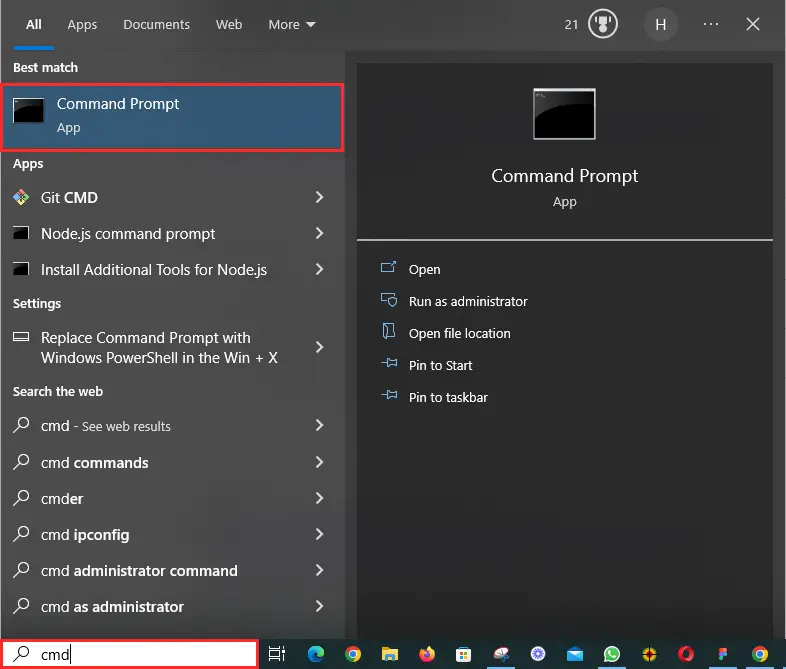Viewport: 786px width, 669px height.
Task: Expand the cmd web results arrow
Action: pyautogui.click(x=319, y=425)
